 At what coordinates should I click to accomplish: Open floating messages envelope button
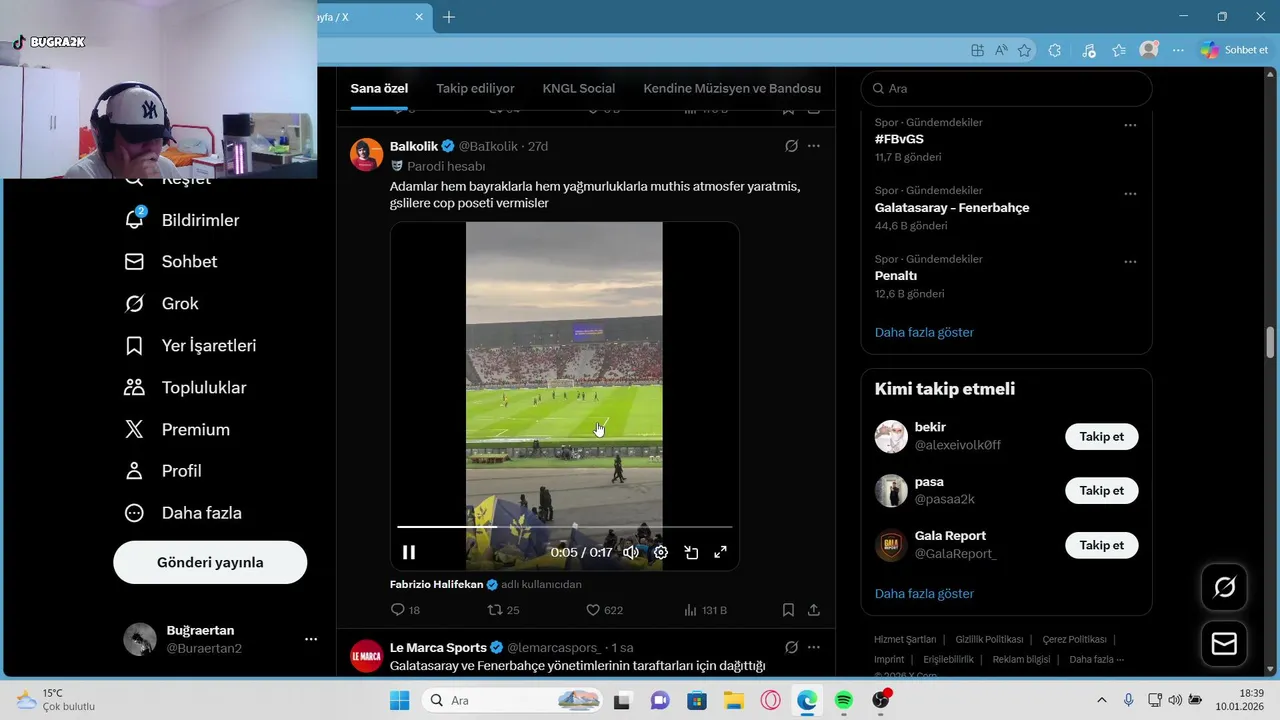[x=1224, y=644]
